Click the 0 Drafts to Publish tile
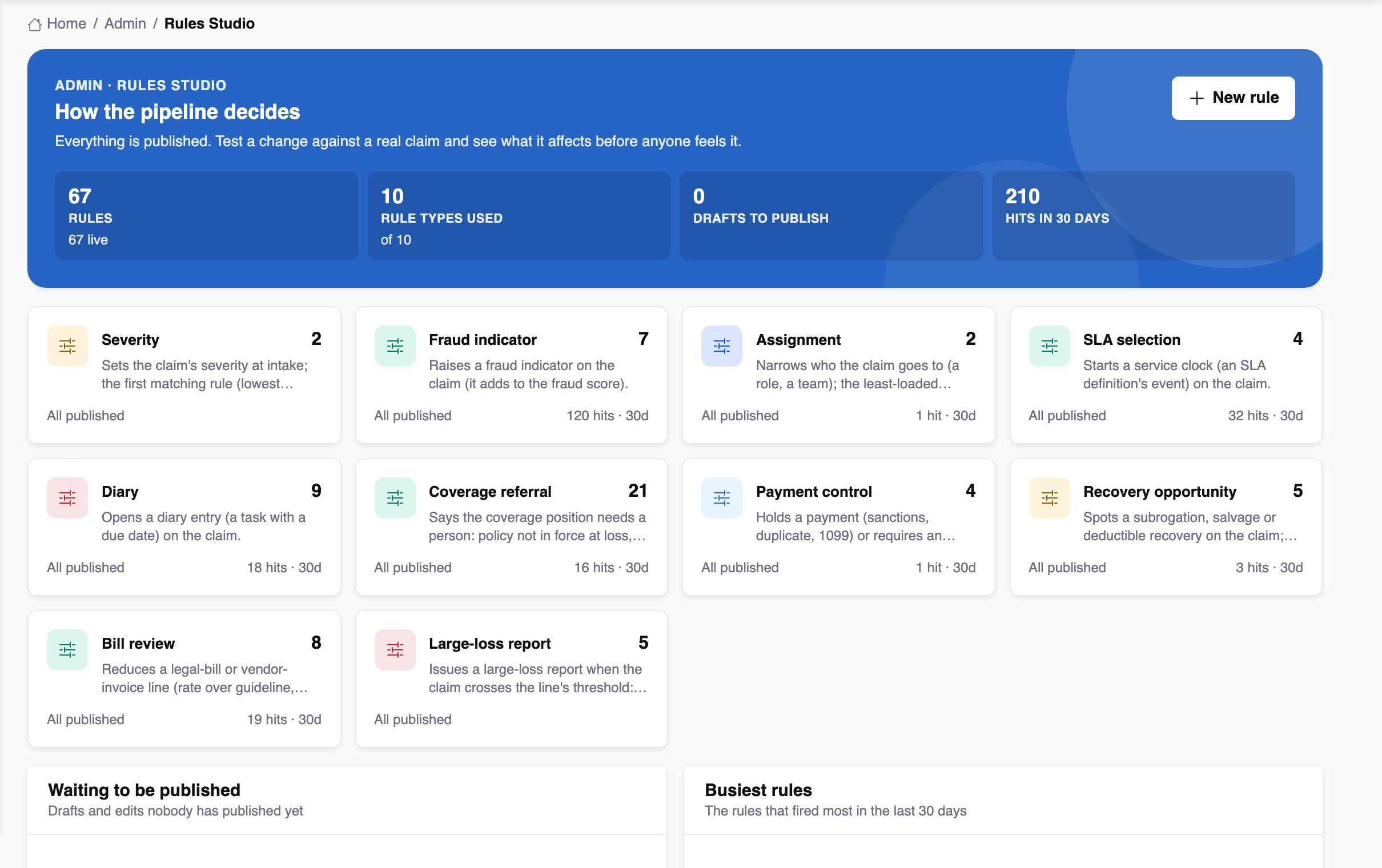The width and height of the screenshot is (1382, 868). [x=831, y=216]
